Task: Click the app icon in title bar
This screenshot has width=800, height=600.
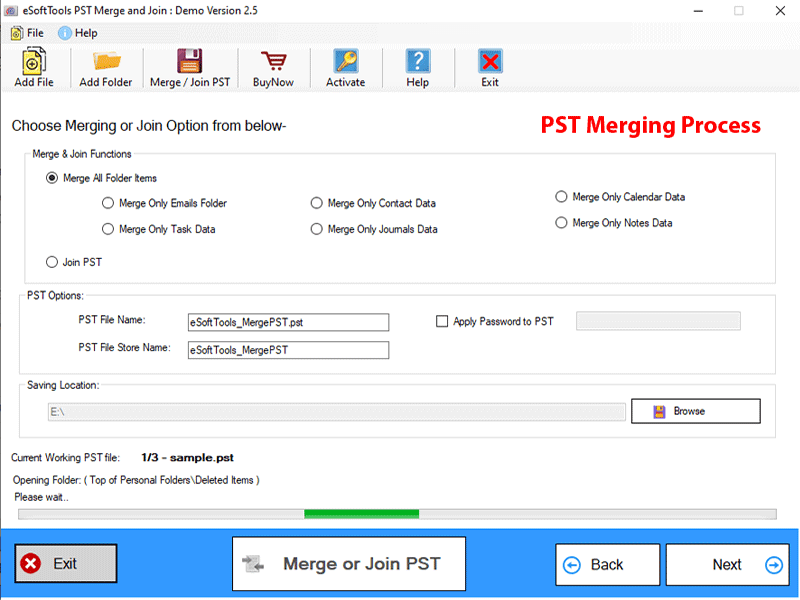Action: pos(11,11)
